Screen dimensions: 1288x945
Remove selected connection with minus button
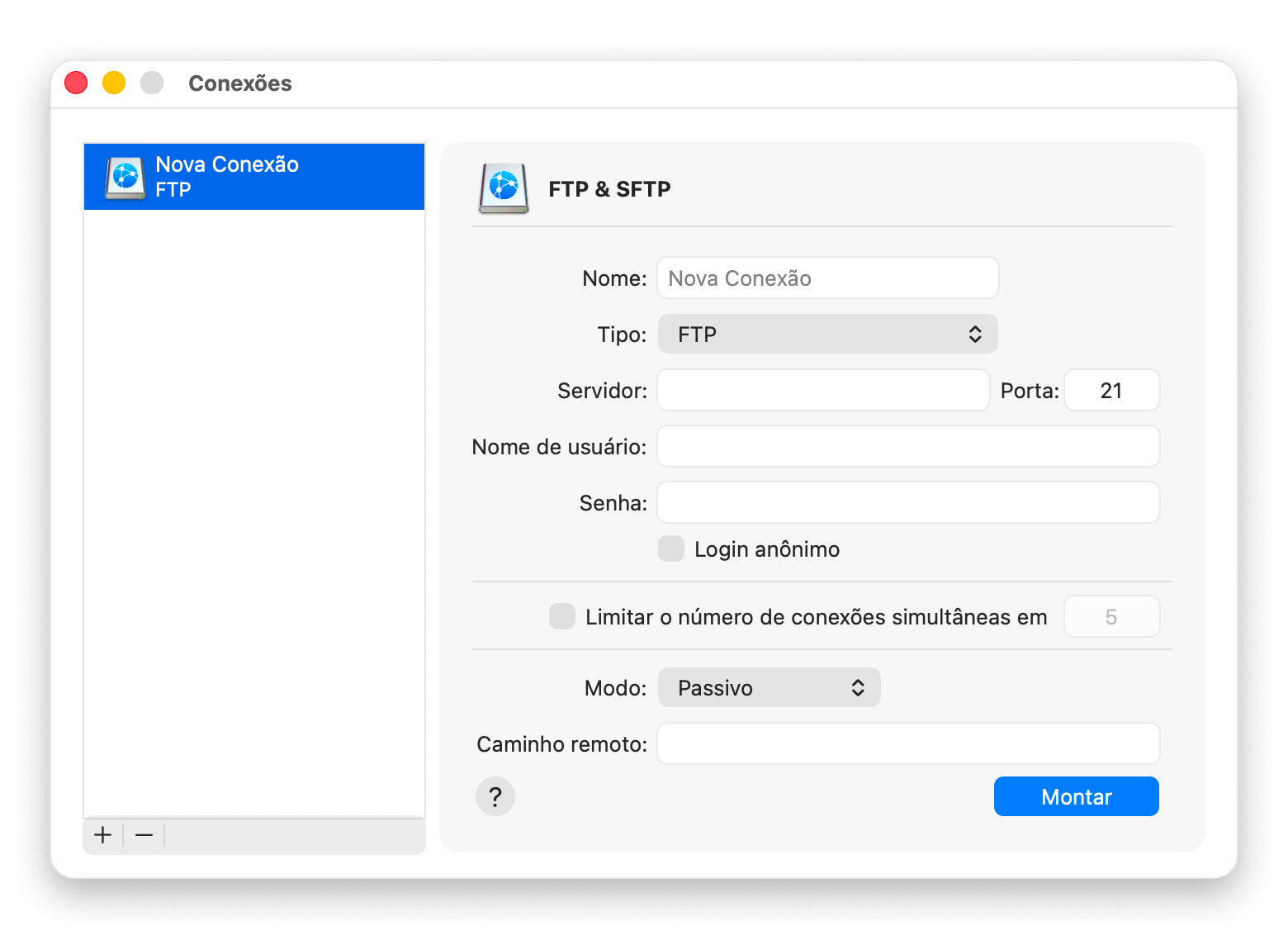[x=144, y=835]
